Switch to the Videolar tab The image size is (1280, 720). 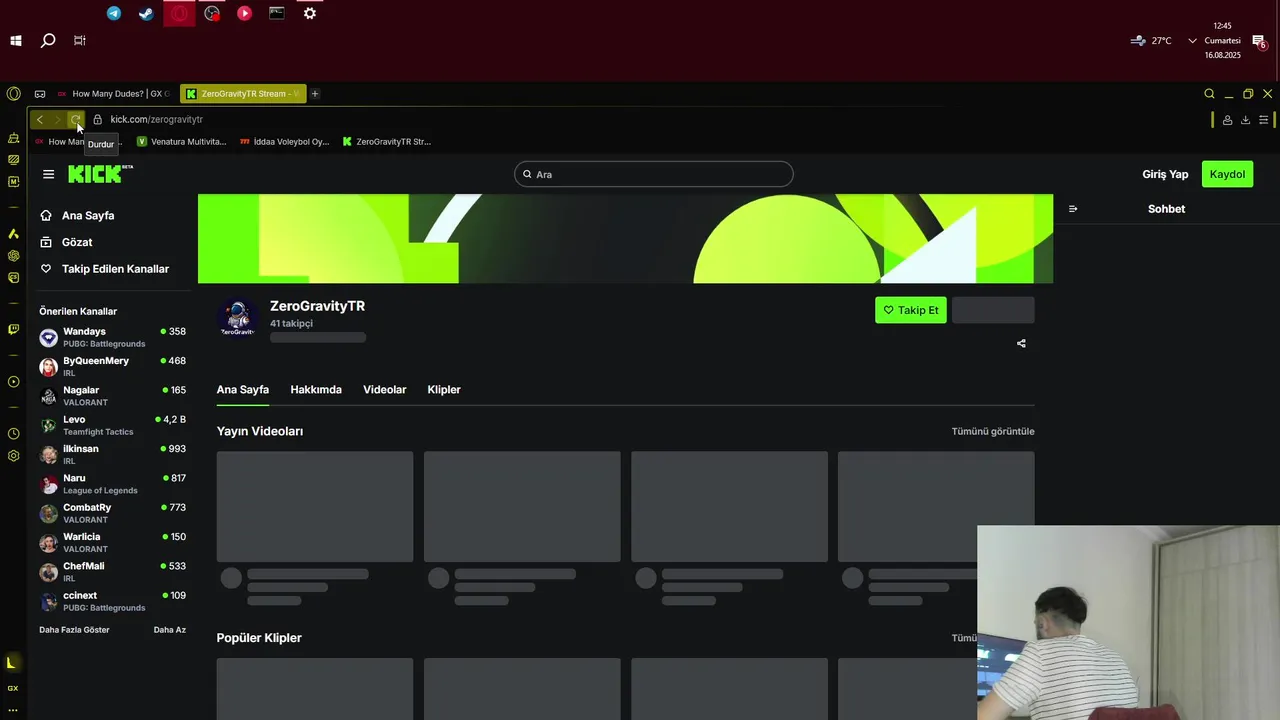(385, 390)
